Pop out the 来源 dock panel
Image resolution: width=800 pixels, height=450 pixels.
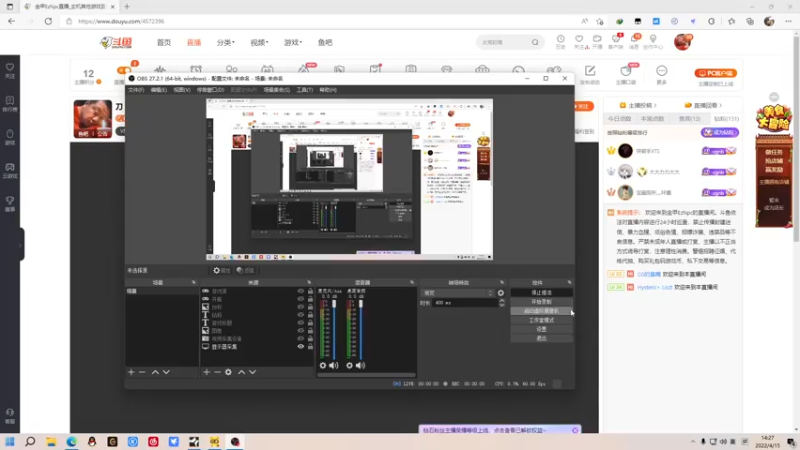click(x=309, y=282)
